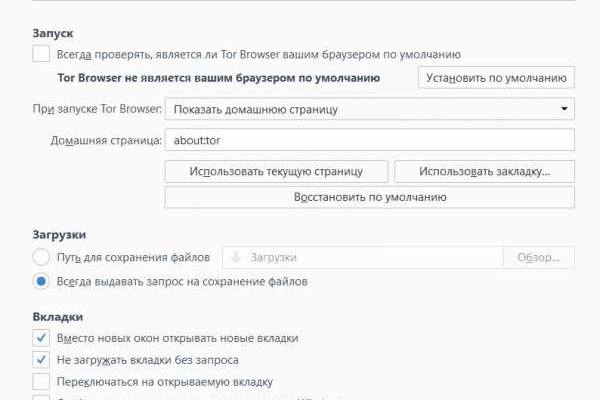600x400 pixels.
Task: Click the 'Вкладки' section heading
Action: [57, 316]
